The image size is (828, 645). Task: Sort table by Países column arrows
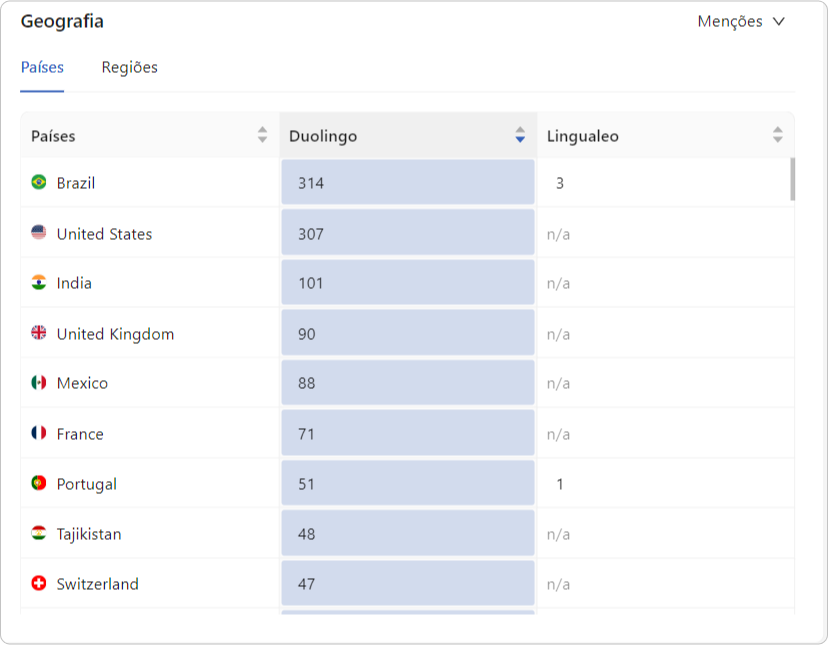(262, 135)
